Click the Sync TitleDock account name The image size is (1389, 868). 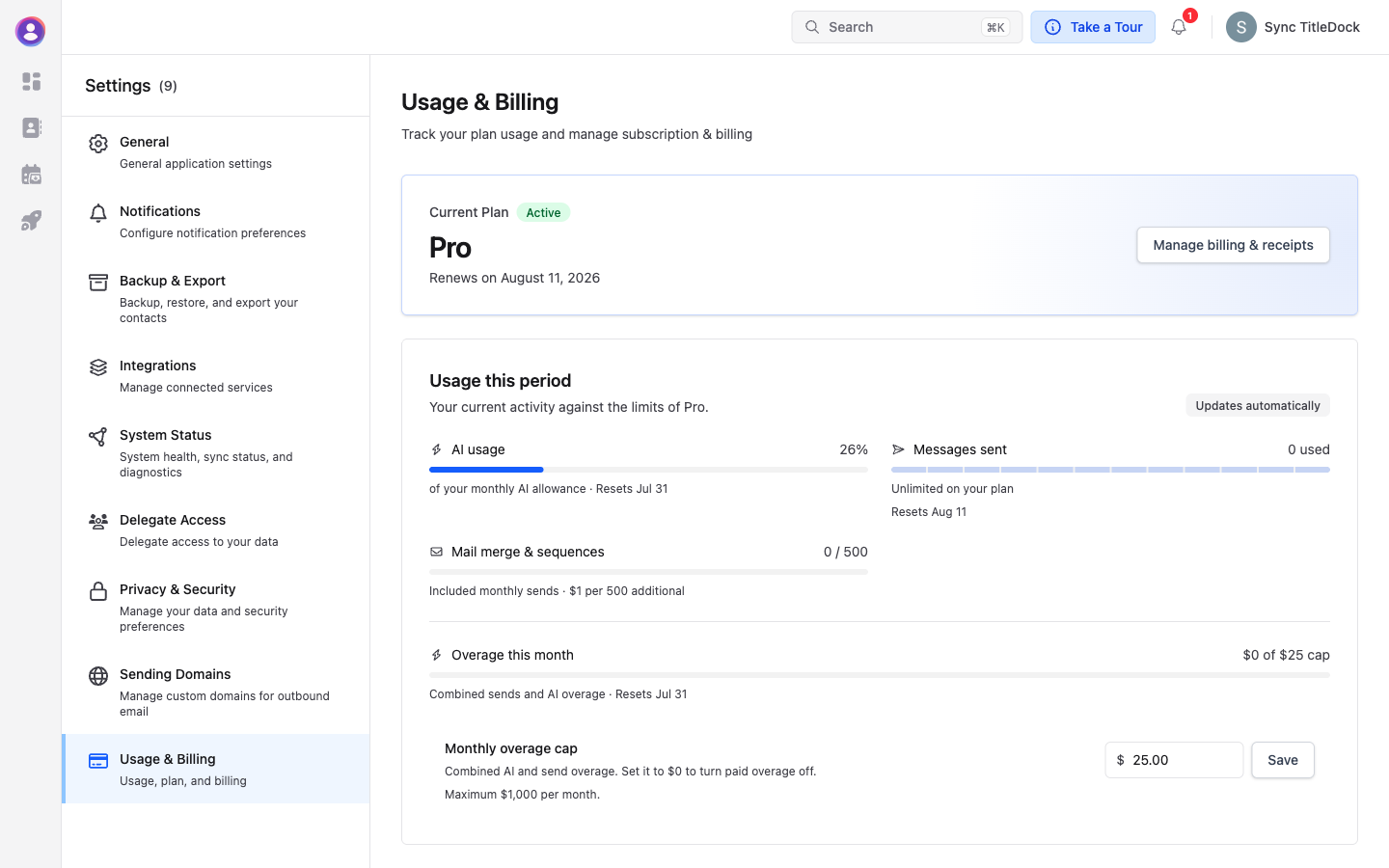click(x=1312, y=27)
